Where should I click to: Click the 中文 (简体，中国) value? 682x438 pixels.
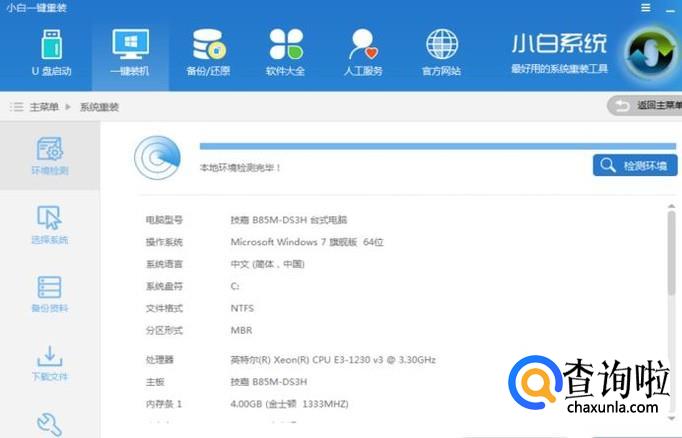[x=267, y=264]
